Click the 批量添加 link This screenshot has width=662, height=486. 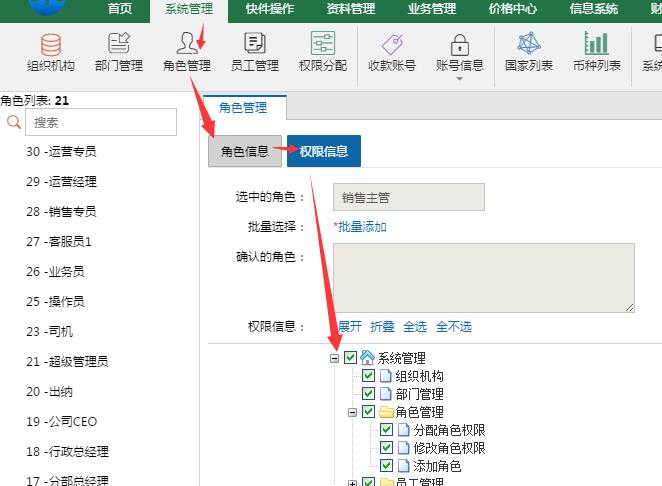coord(360,227)
